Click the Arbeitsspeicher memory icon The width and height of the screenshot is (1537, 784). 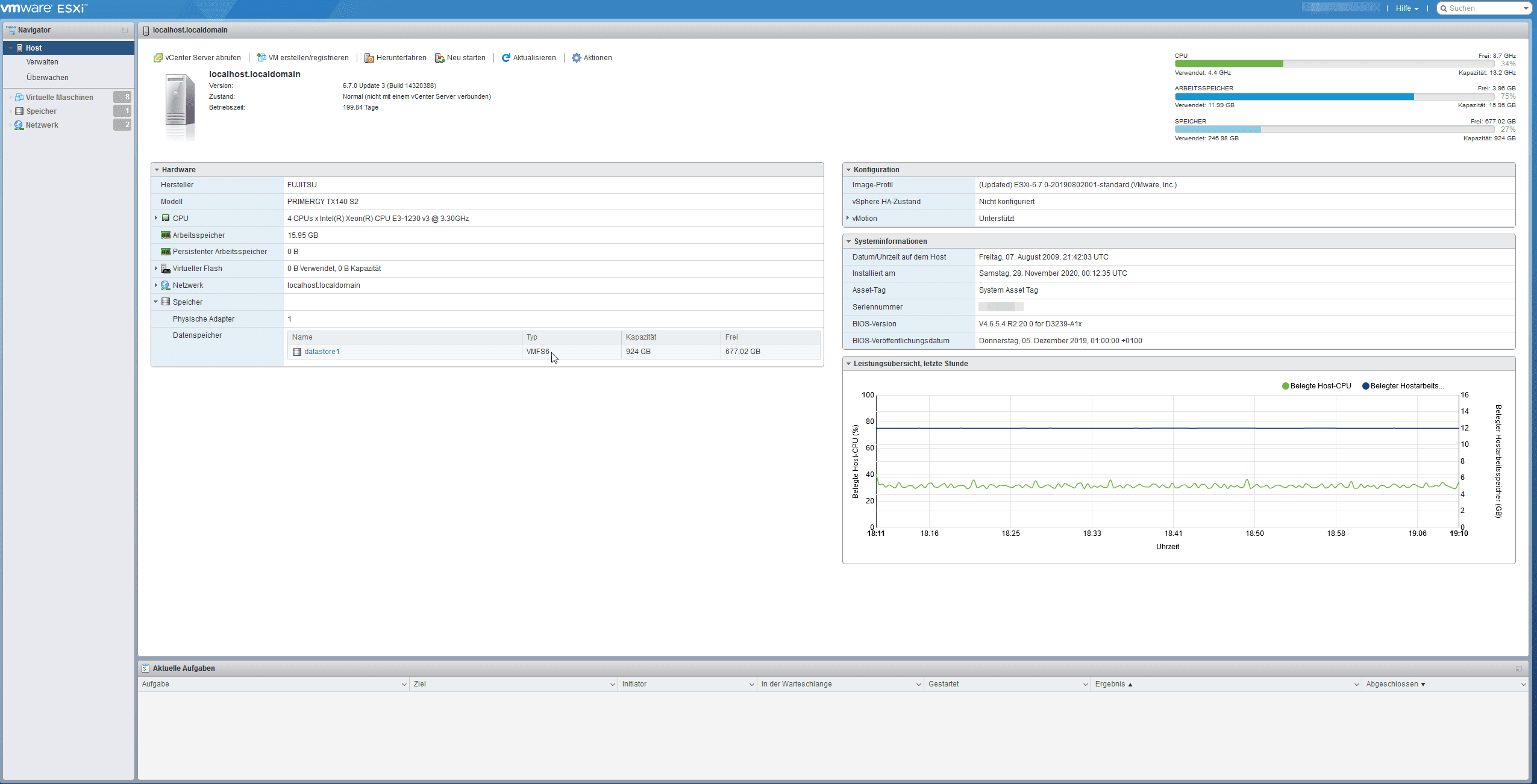click(x=166, y=235)
